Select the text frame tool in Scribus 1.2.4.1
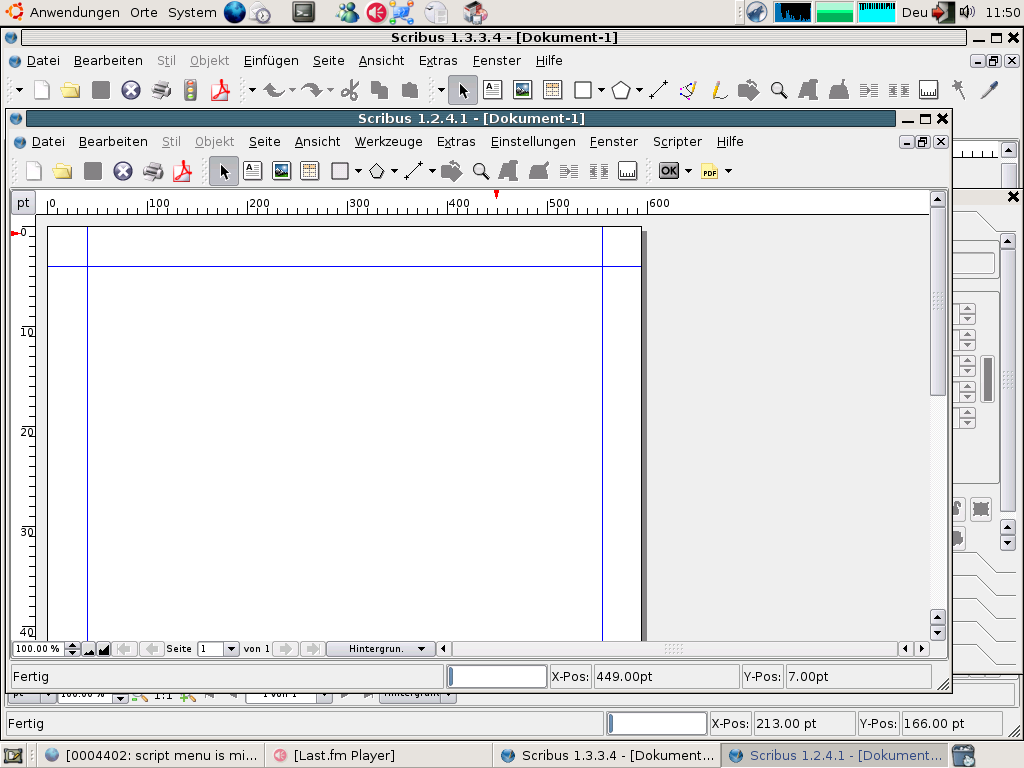Viewport: 1024px width, 768px height. point(253,171)
